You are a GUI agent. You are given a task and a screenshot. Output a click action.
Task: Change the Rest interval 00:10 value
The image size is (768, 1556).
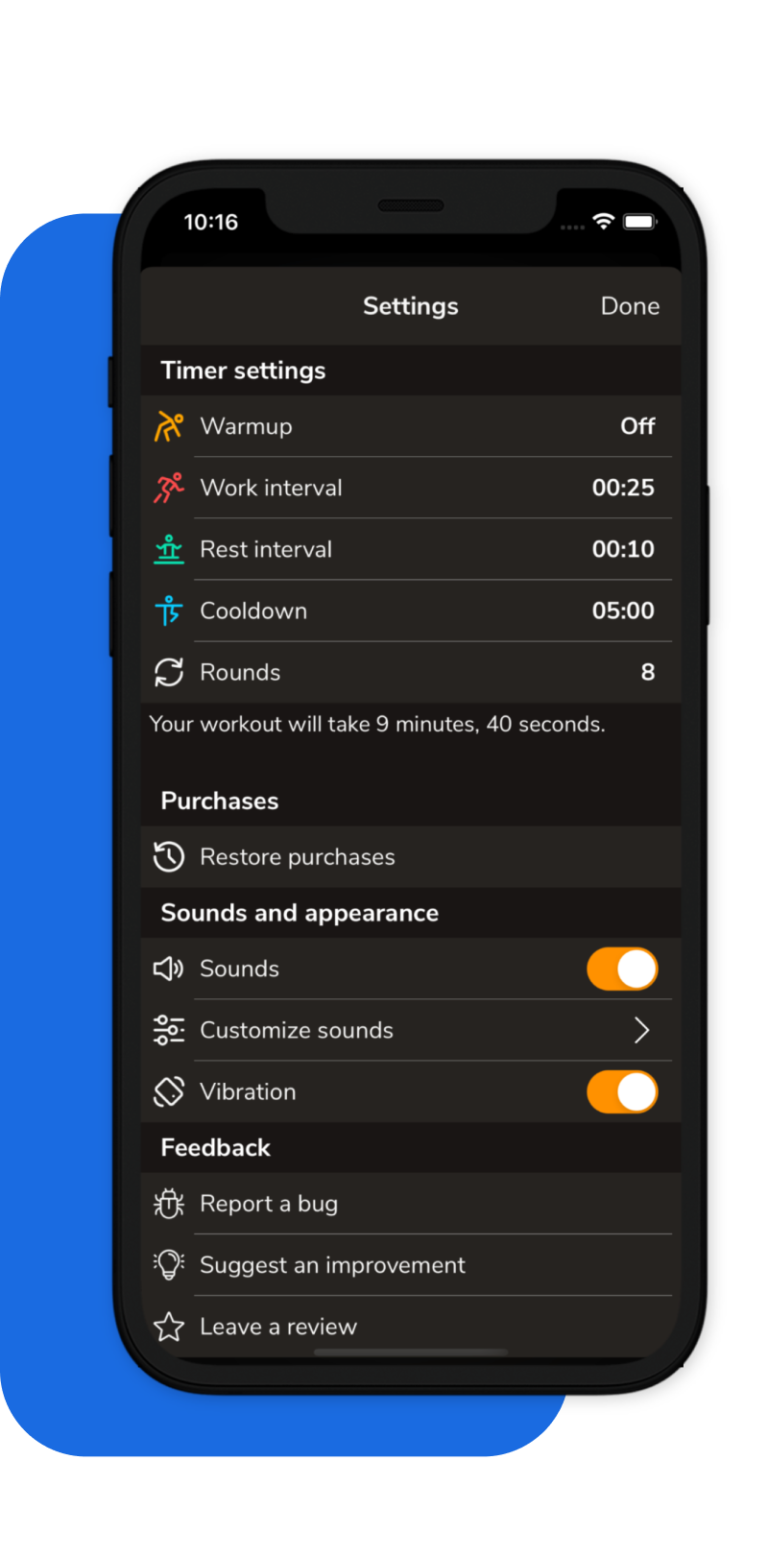point(623,550)
